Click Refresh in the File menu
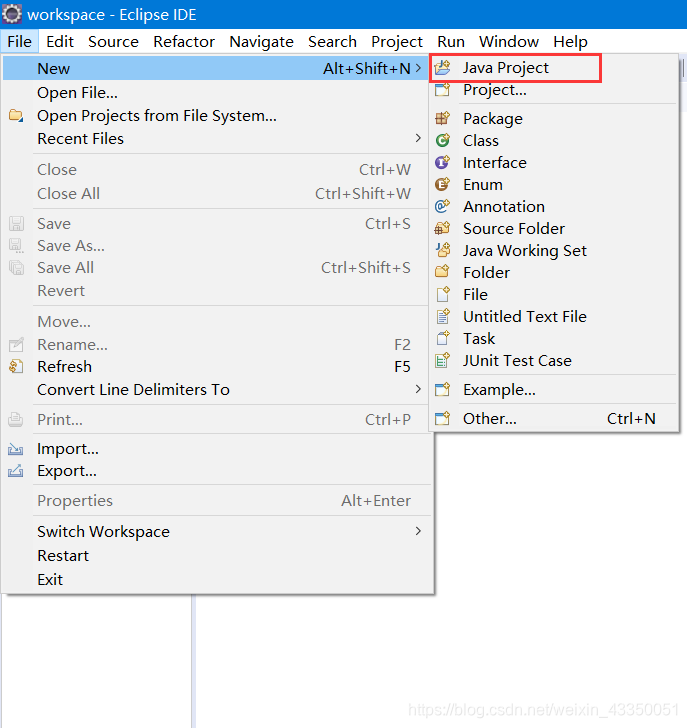The height and width of the screenshot is (728, 687). point(215,367)
